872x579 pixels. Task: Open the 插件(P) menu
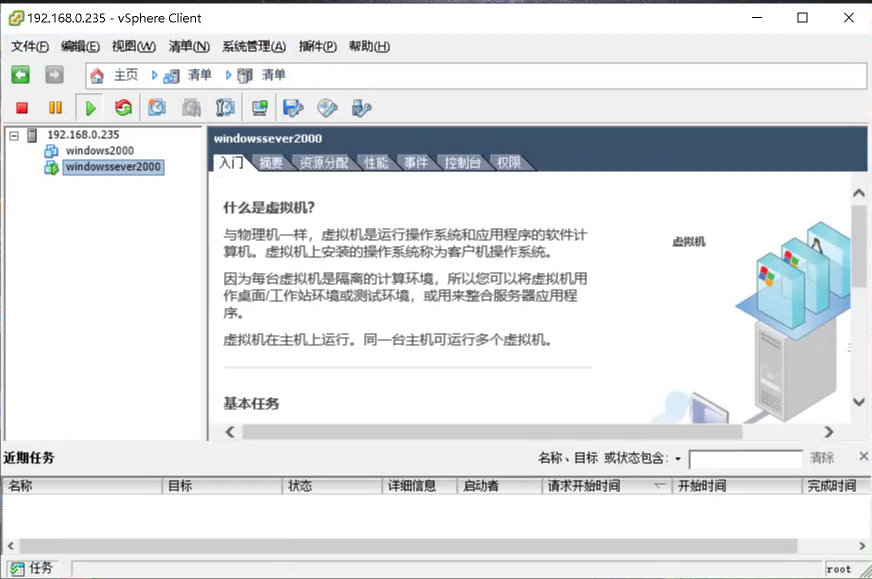(x=318, y=46)
